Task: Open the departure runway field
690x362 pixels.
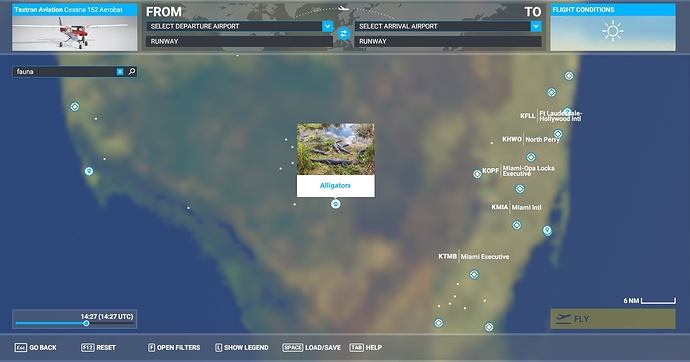Action: tap(239, 41)
